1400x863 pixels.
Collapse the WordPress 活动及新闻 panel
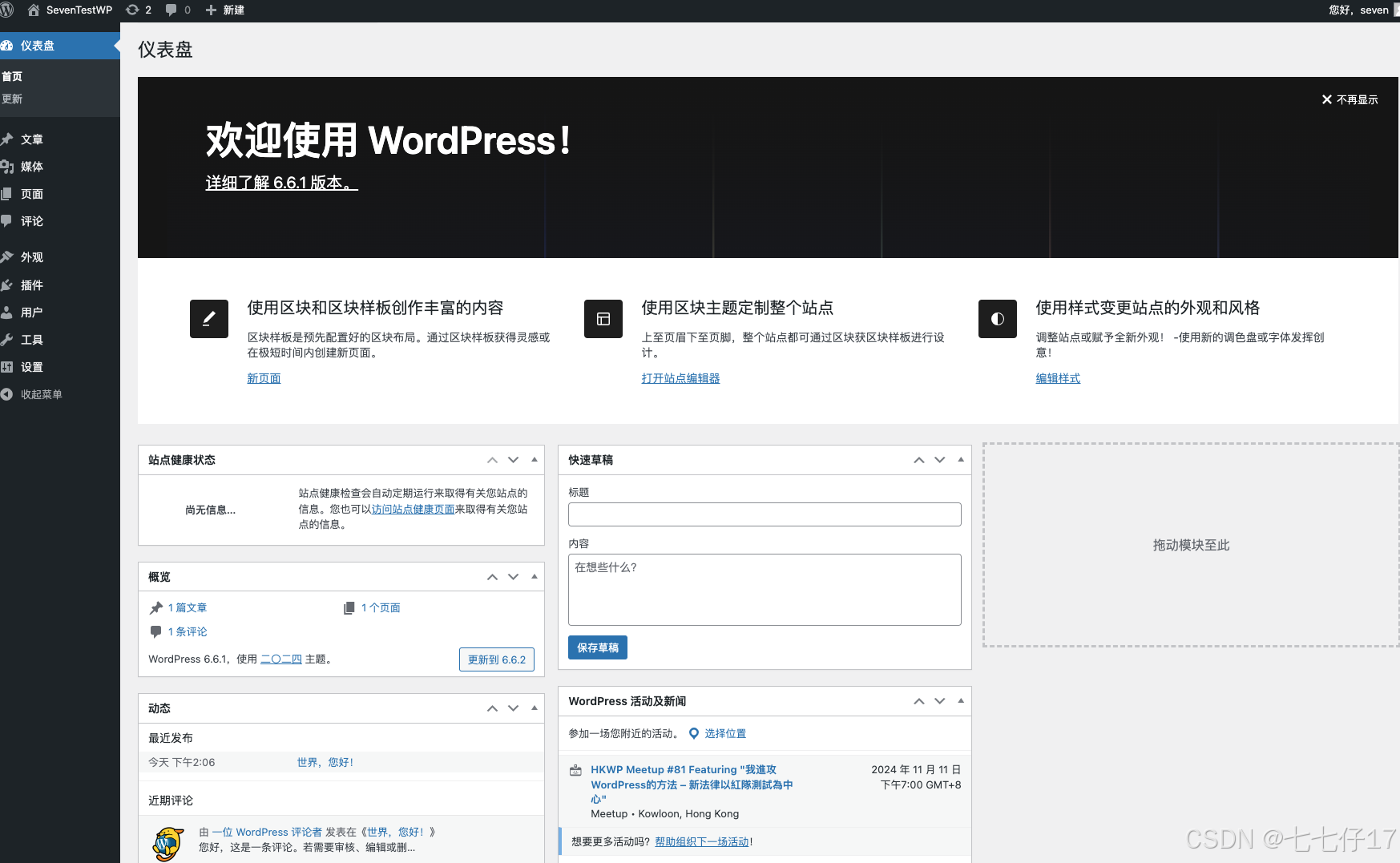tap(961, 701)
